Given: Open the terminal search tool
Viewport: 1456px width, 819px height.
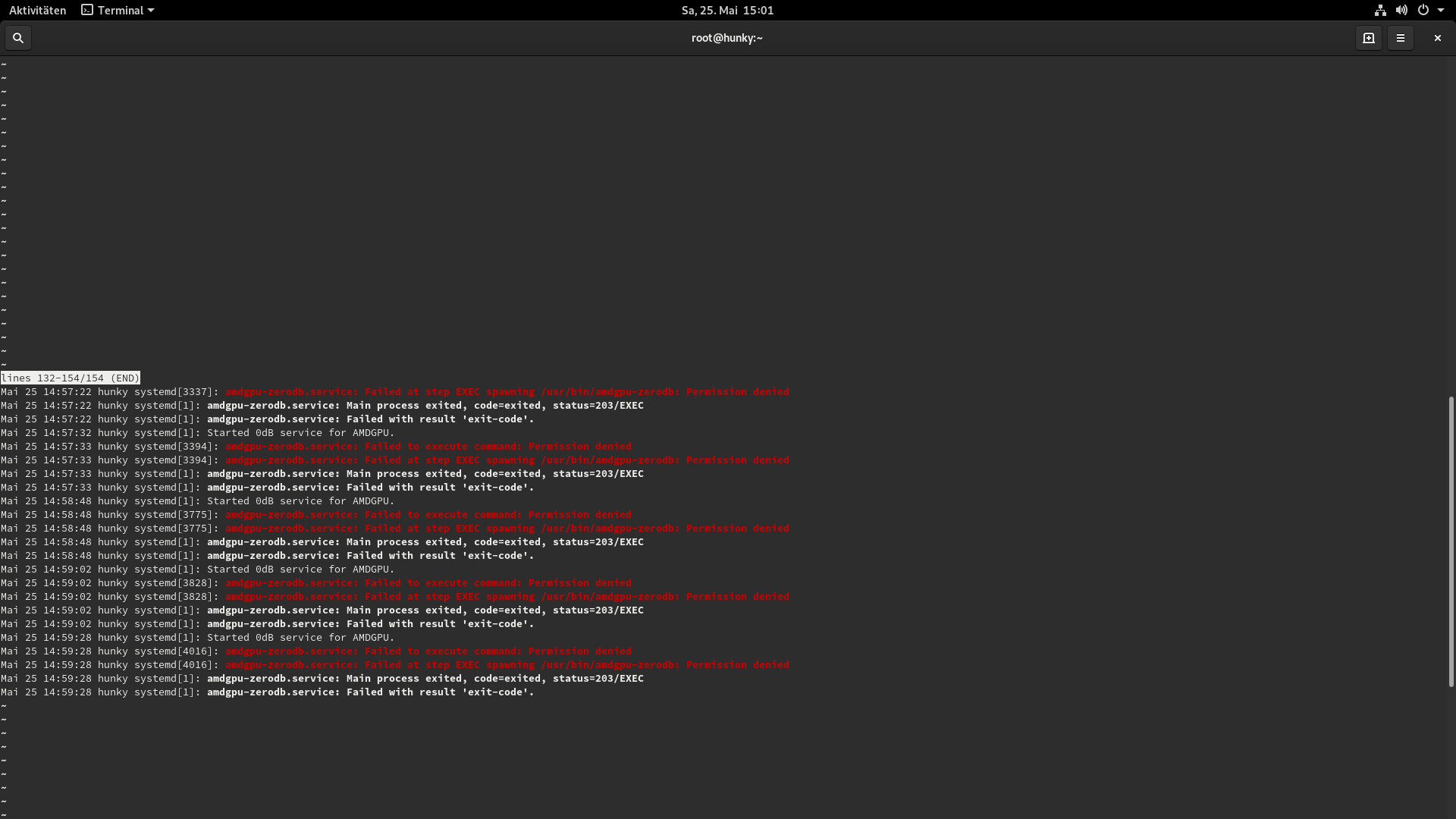Looking at the screenshot, I should pyautogui.click(x=18, y=38).
